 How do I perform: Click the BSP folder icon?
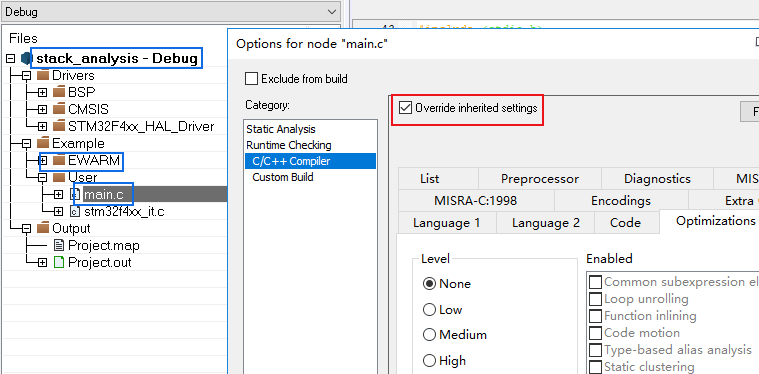tap(59, 91)
